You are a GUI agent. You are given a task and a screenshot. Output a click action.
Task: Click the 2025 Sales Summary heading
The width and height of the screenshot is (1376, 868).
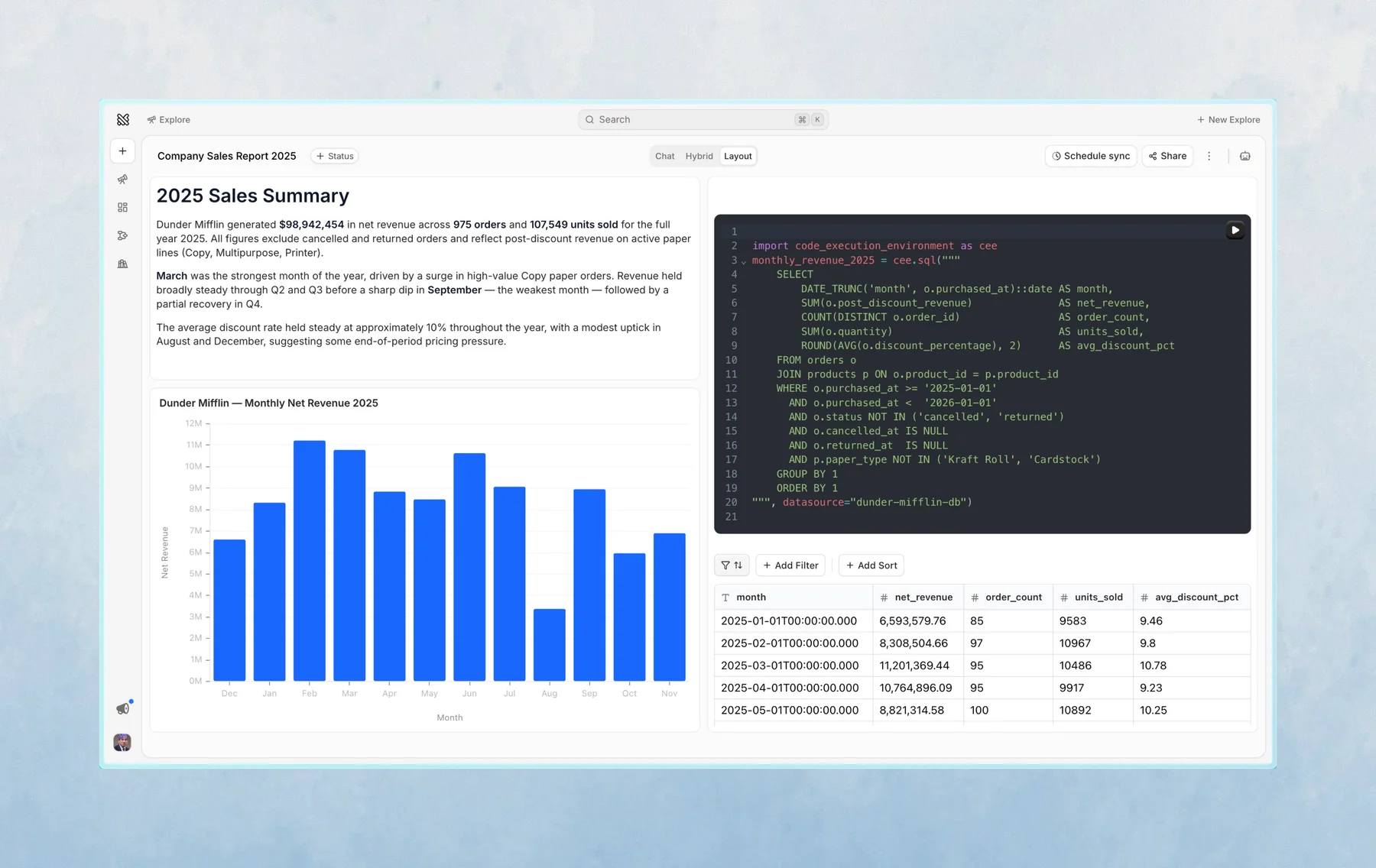click(253, 196)
